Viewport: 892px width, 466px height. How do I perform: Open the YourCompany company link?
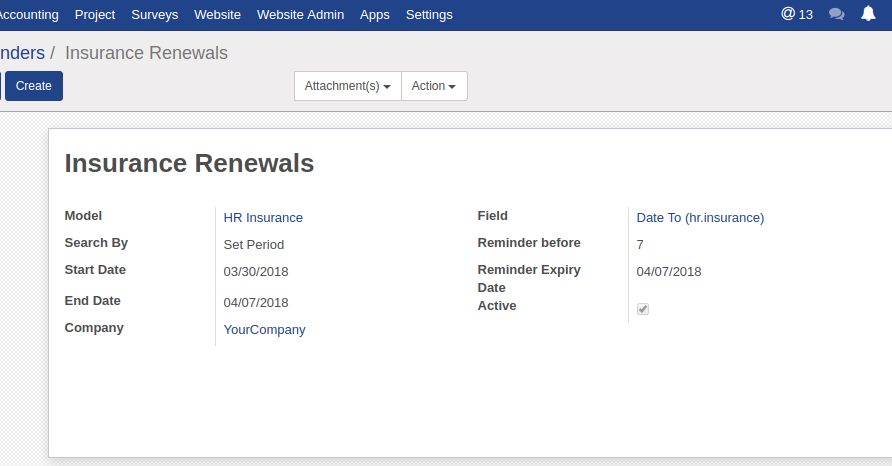[x=264, y=329]
